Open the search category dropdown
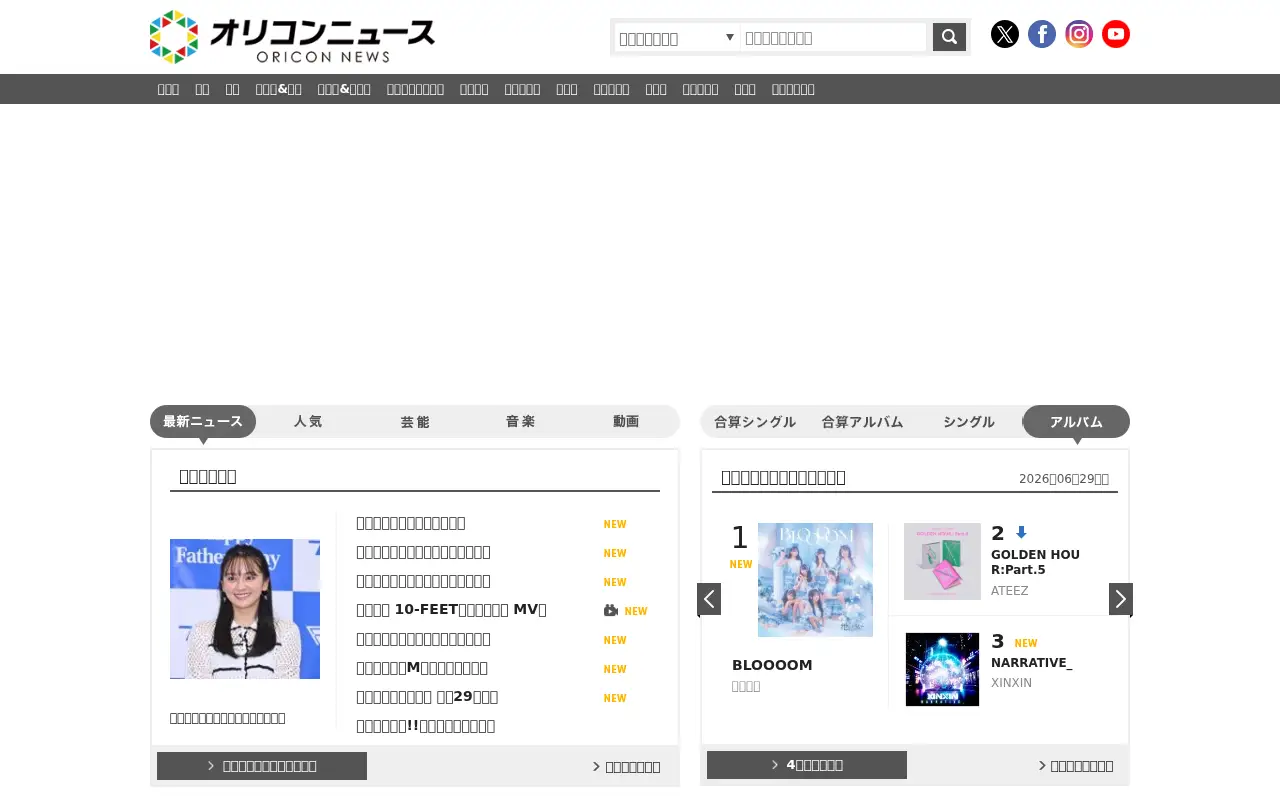Screen dimensions: 1280x800 coord(677,38)
